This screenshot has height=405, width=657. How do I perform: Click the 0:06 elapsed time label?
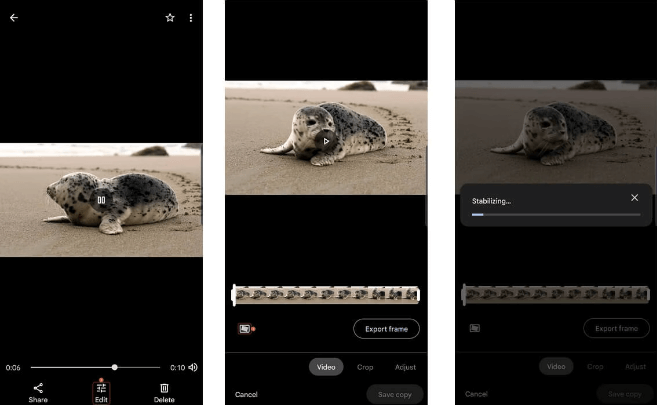[13, 368]
